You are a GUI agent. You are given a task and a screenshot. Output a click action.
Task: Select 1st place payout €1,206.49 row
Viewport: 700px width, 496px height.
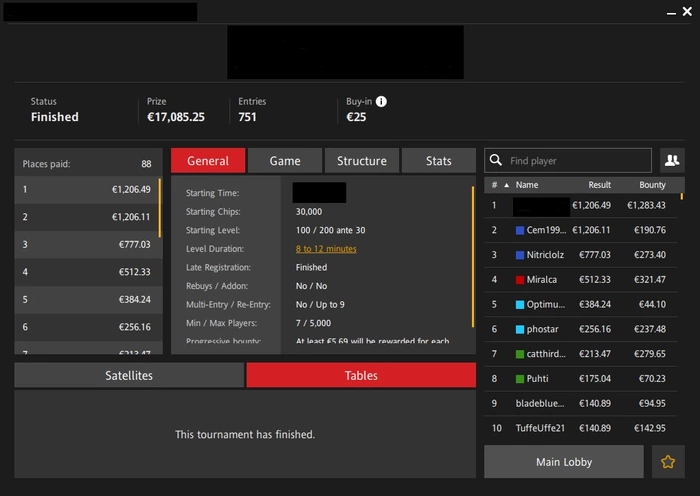tap(87, 190)
